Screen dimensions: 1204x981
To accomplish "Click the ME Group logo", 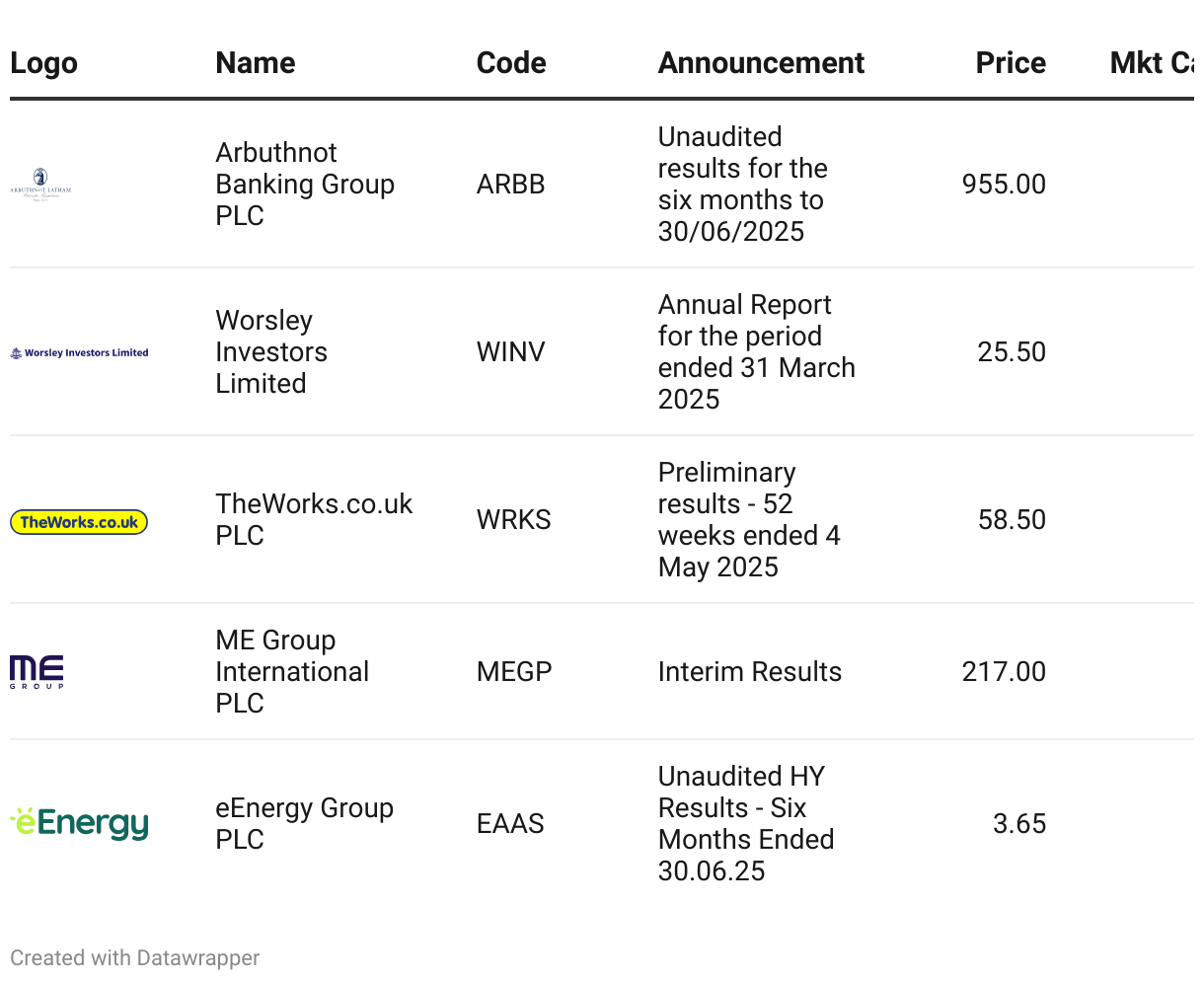I will [37, 671].
